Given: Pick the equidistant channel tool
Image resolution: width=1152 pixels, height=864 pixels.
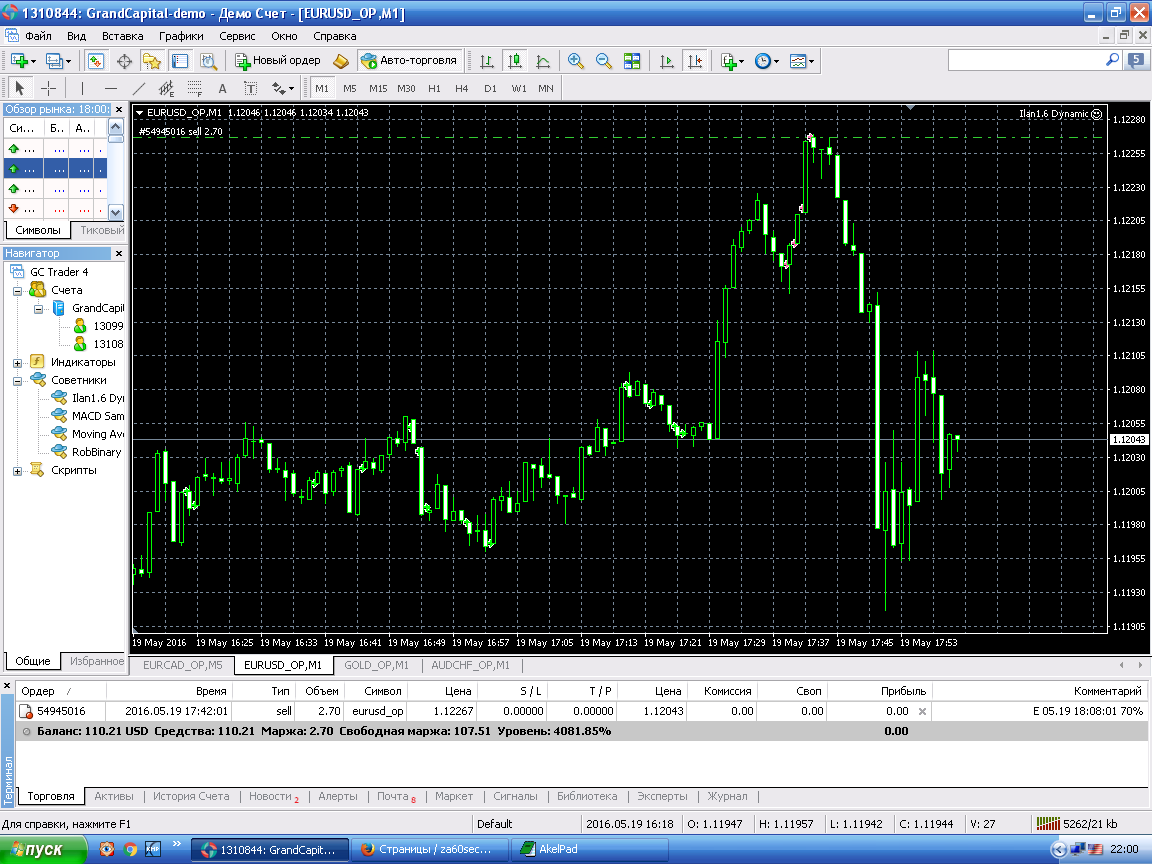Looking at the screenshot, I should (x=167, y=88).
